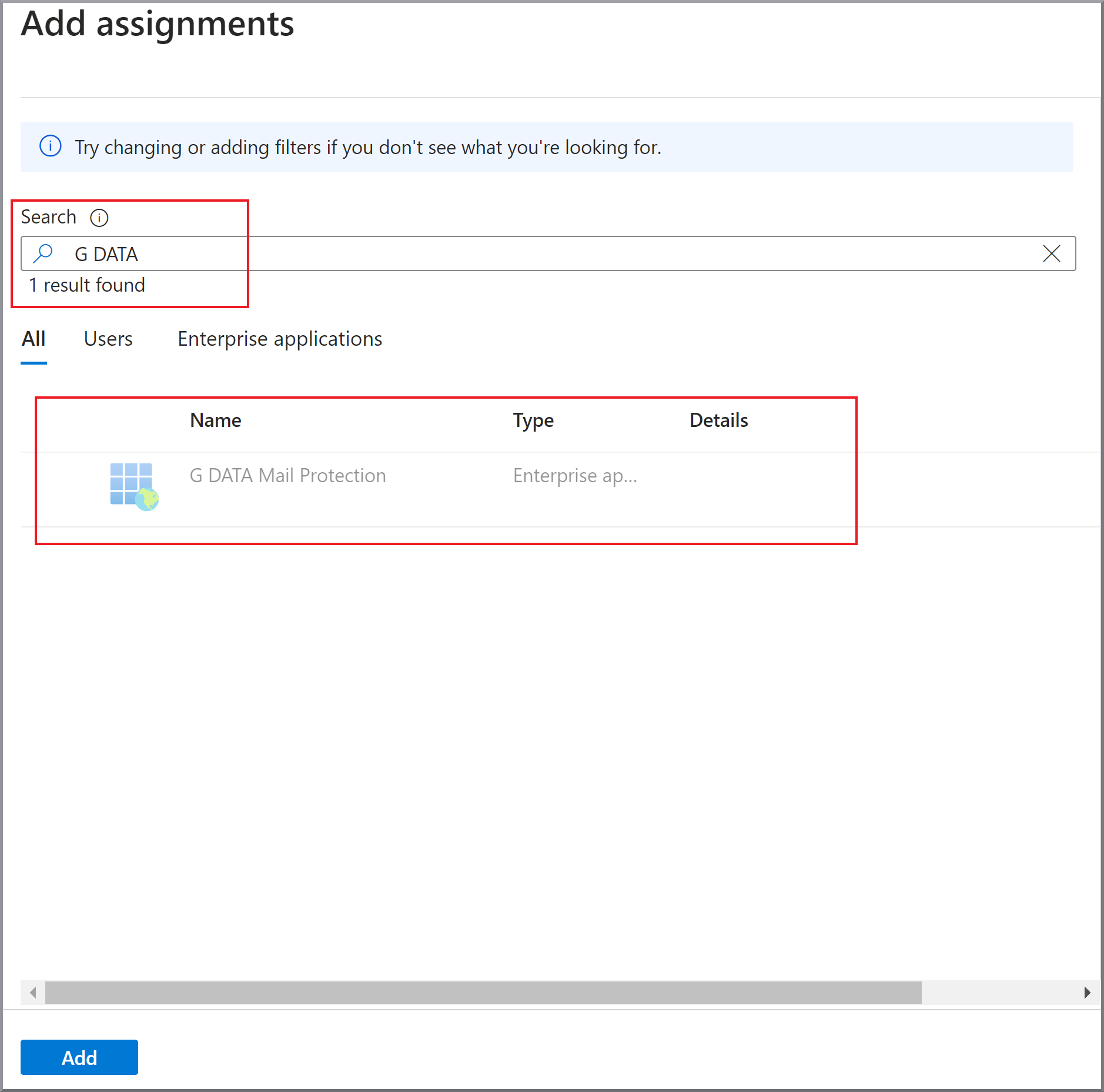Viewport: 1104px width, 1092px height.
Task: Clear the search box with X
Action: [x=1051, y=253]
